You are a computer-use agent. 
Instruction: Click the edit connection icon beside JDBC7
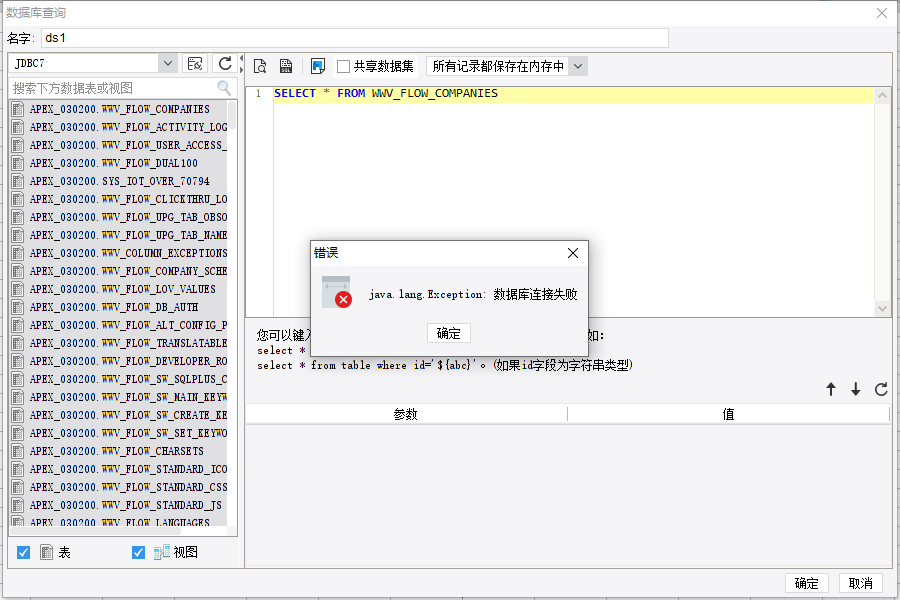(x=195, y=64)
